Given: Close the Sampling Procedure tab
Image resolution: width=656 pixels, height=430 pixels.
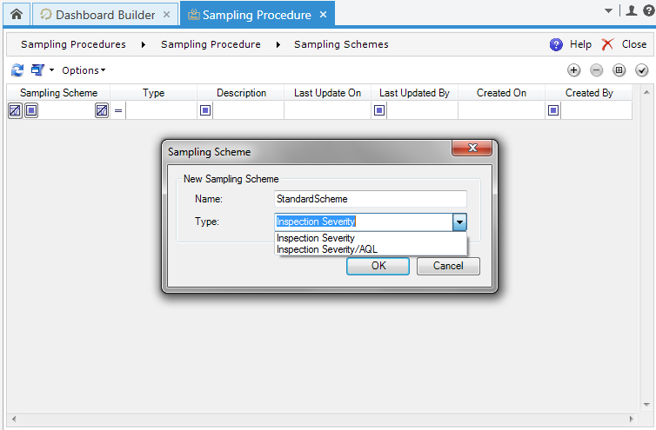Looking at the screenshot, I should (x=323, y=15).
